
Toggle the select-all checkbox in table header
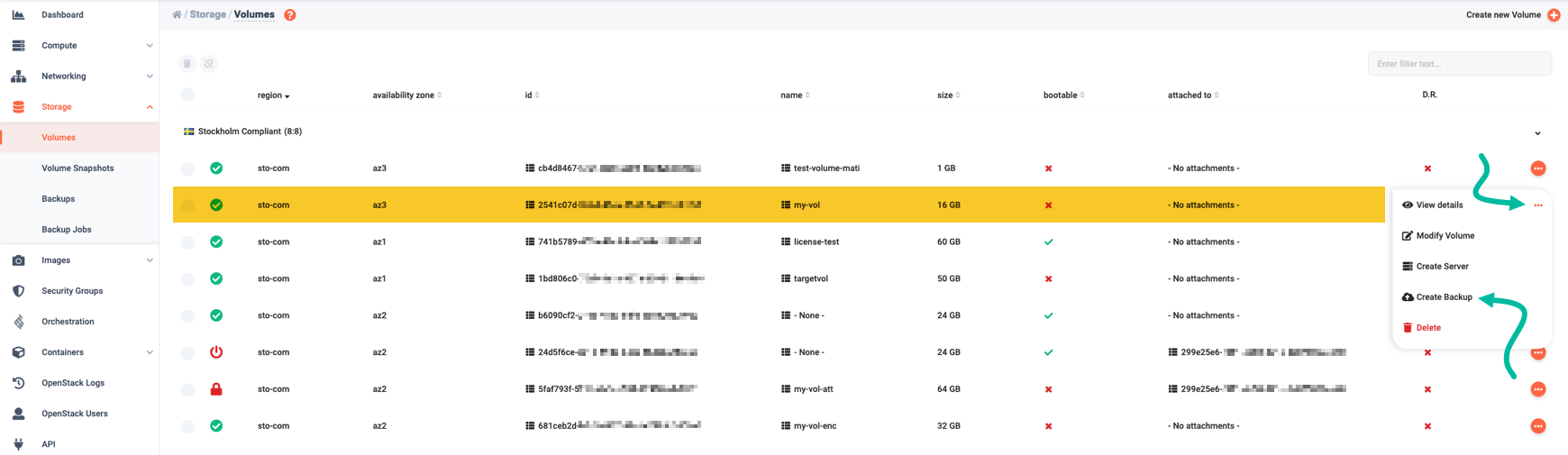tap(187, 95)
